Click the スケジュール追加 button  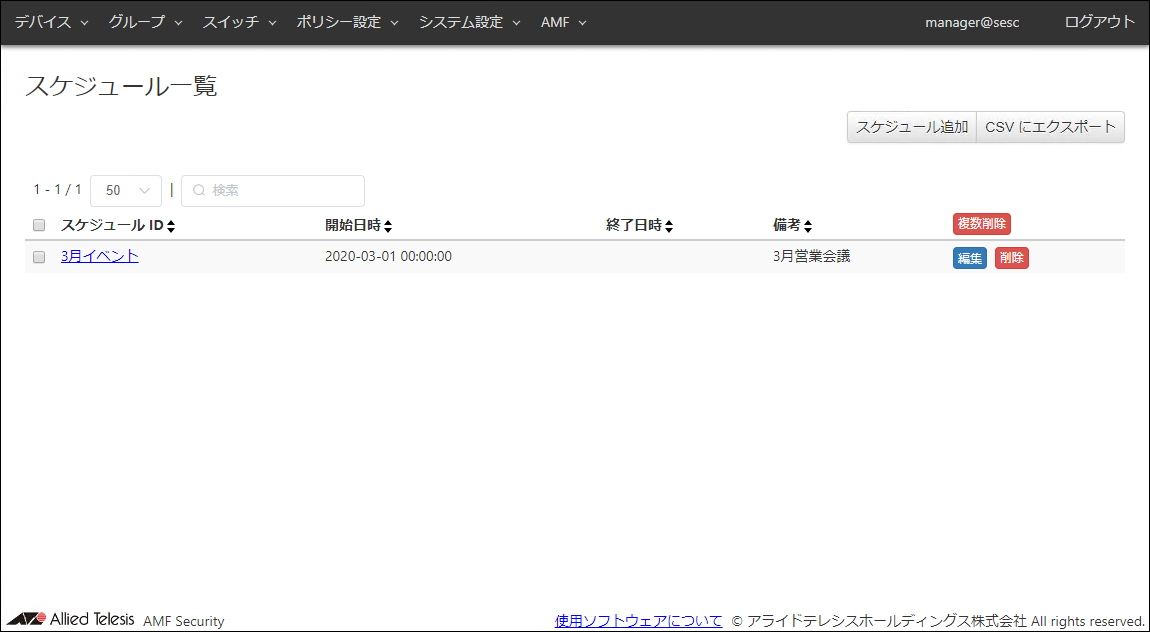911,127
